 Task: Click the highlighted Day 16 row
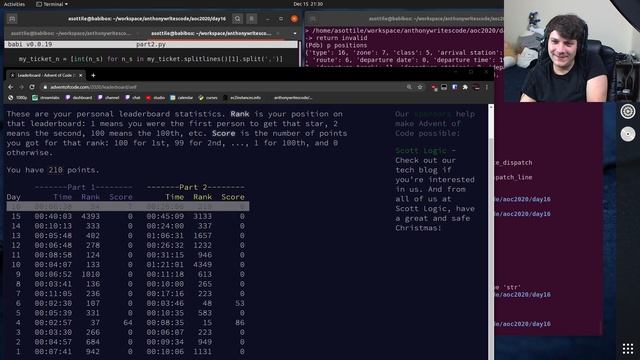point(128,207)
